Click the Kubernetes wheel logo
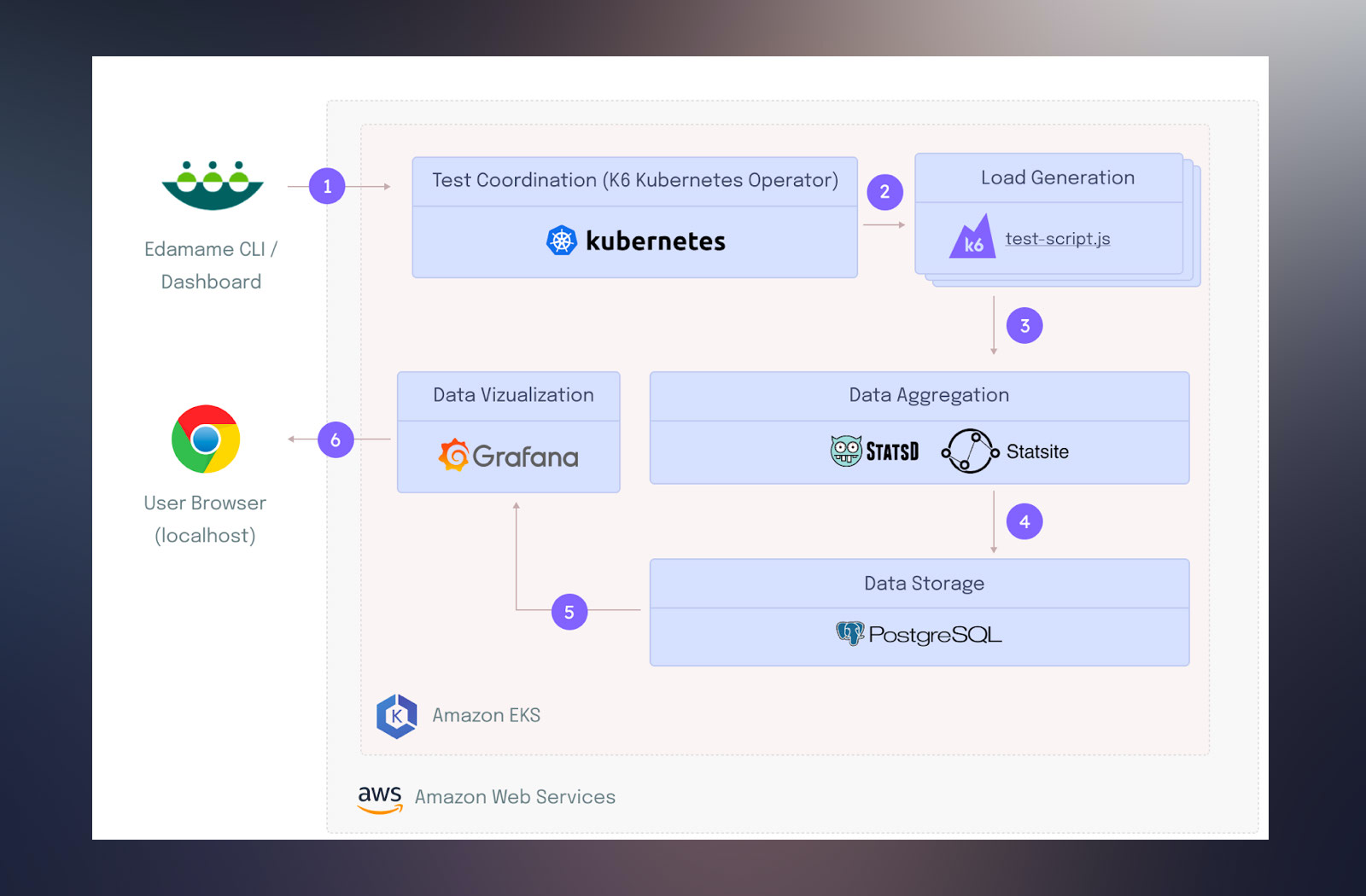The image size is (1366, 896). click(562, 241)
